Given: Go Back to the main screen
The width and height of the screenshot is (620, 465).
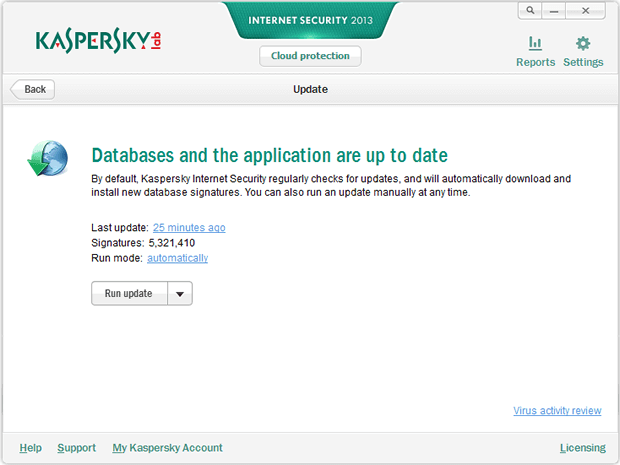Looking at the screenshot, I should coord(32,89).
